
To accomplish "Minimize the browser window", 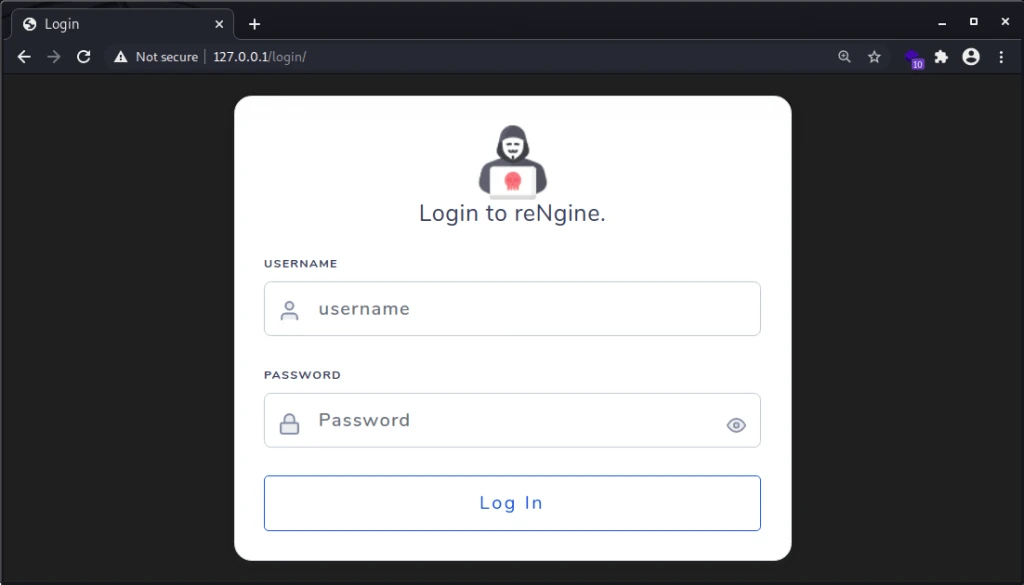I will click(x=942, y=23).
